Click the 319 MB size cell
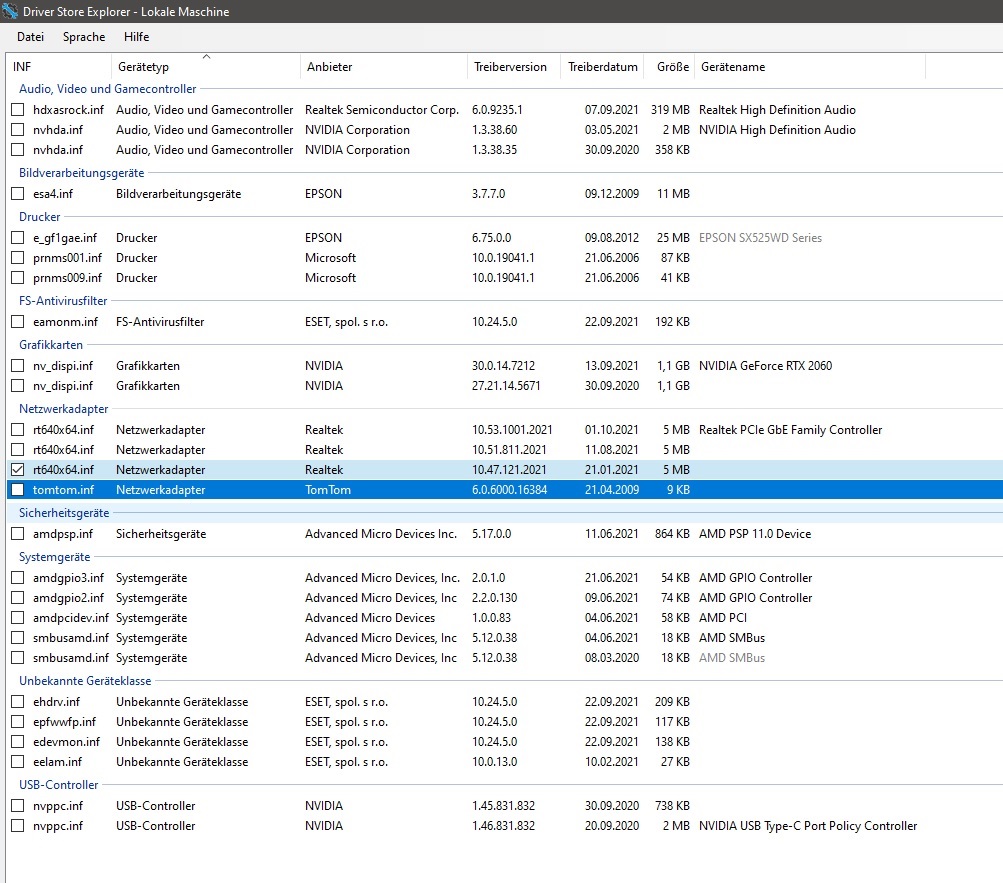 pyautogui.click(x=670, y=110)
